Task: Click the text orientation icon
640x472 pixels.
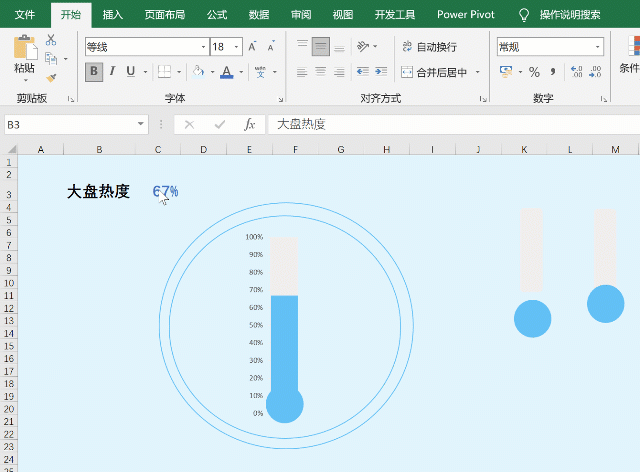Action: click(363, 46)
